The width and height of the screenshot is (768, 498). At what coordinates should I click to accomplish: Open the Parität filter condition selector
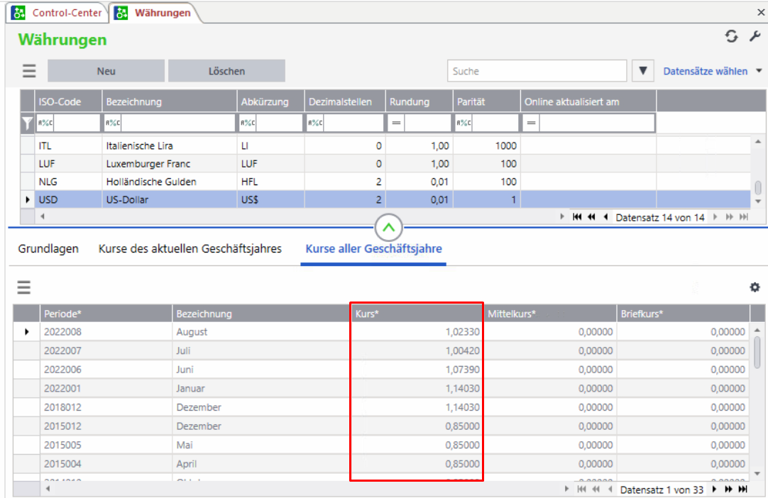[464, 123]
